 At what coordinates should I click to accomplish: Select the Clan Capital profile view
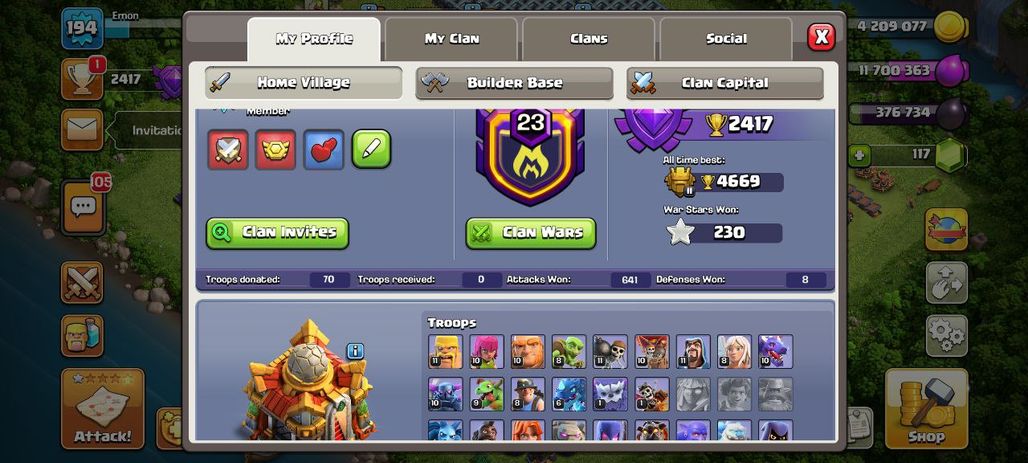(724, 83)
